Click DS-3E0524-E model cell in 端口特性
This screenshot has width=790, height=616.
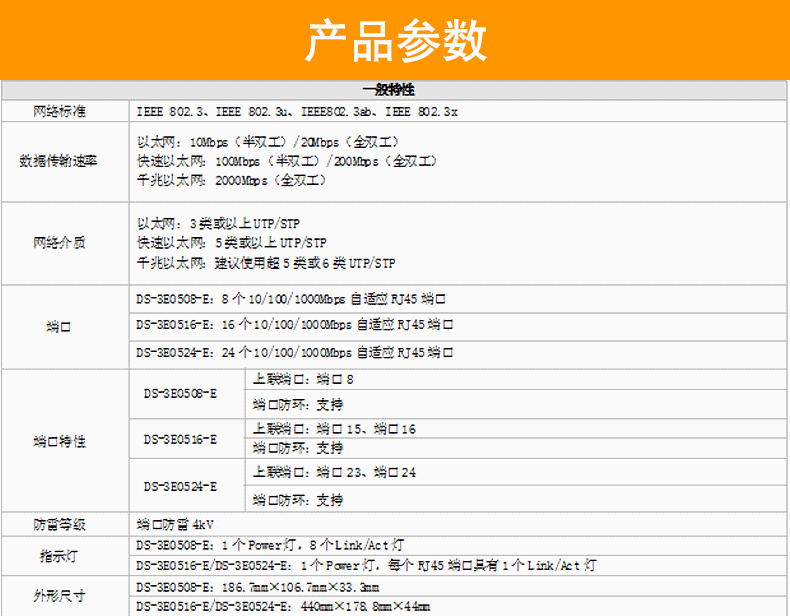tap(180, 487)
